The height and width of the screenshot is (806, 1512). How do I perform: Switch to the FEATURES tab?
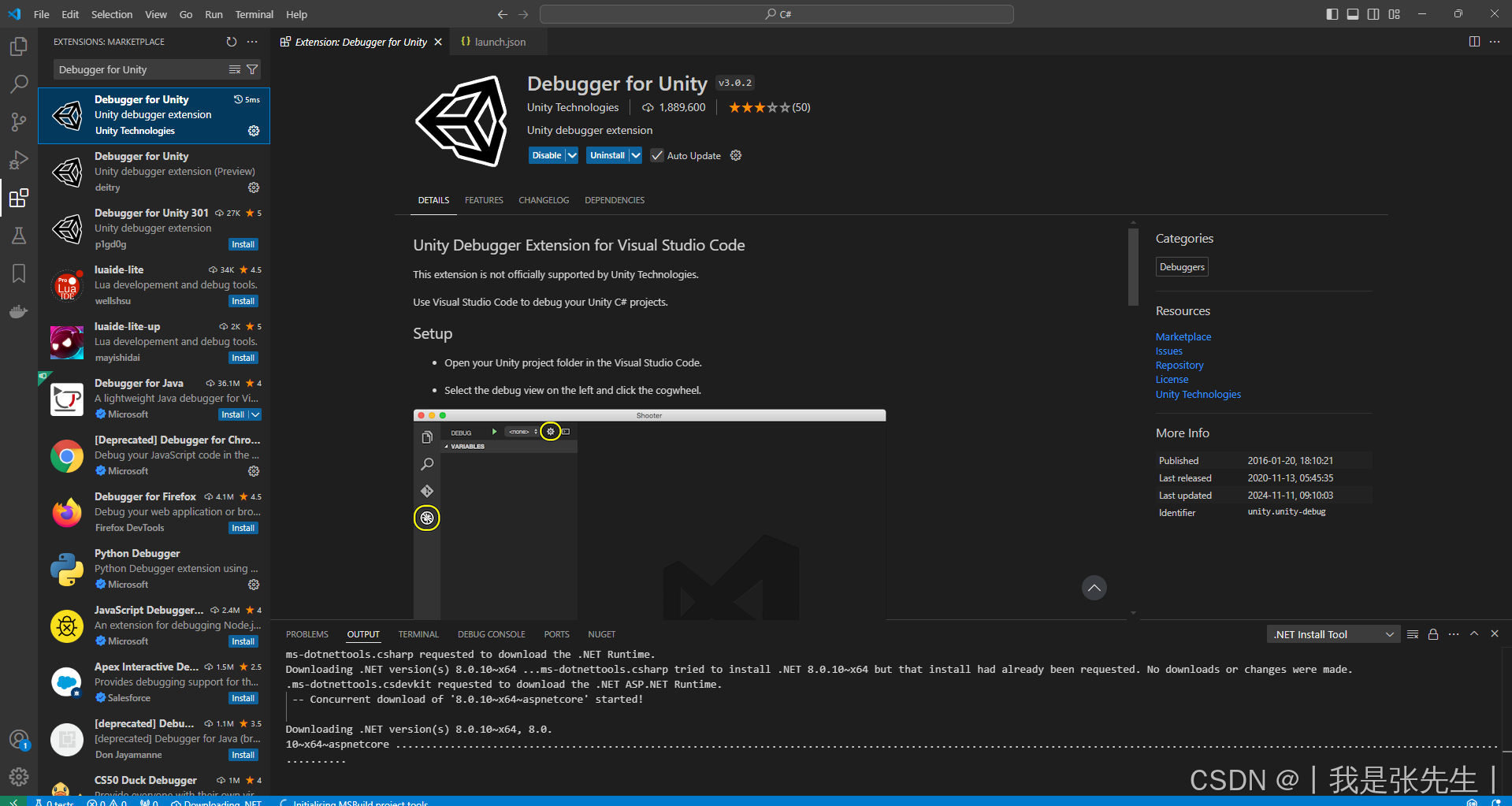click(x=484, y=200)
